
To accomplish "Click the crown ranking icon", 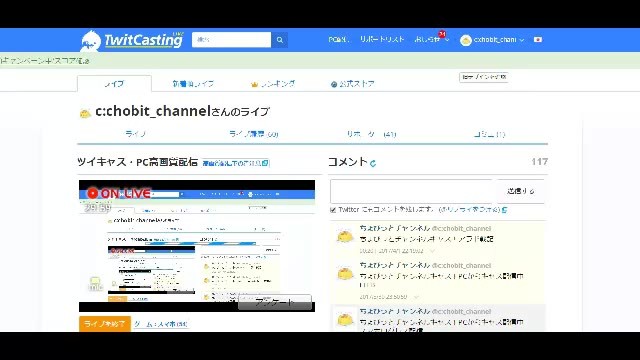I will tap(254, 84).
